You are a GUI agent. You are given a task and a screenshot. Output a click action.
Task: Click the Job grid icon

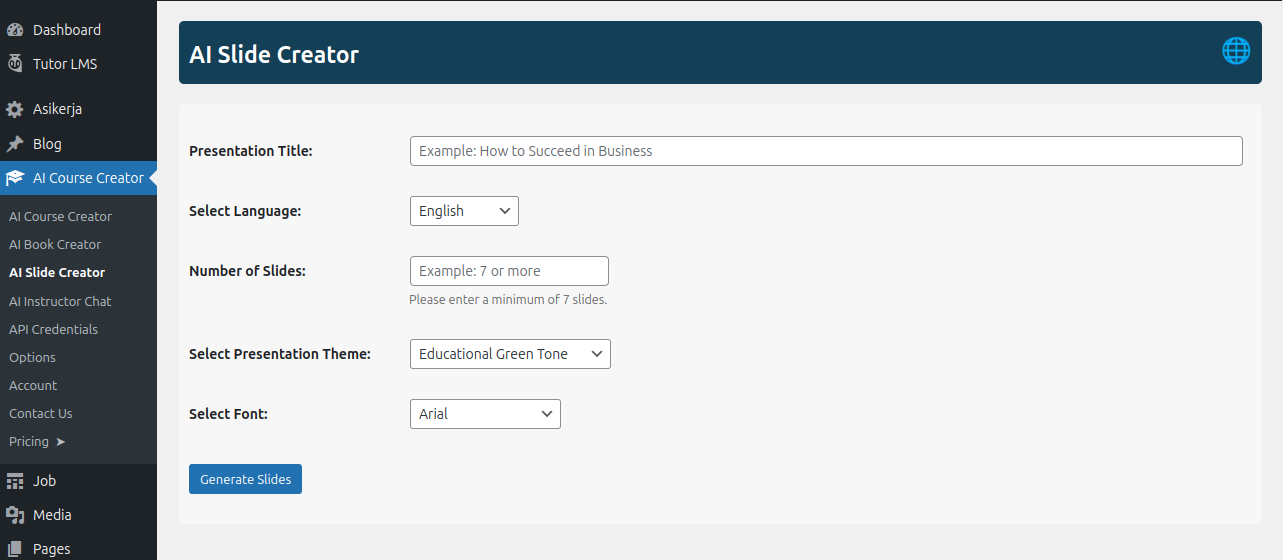[15, 481]
